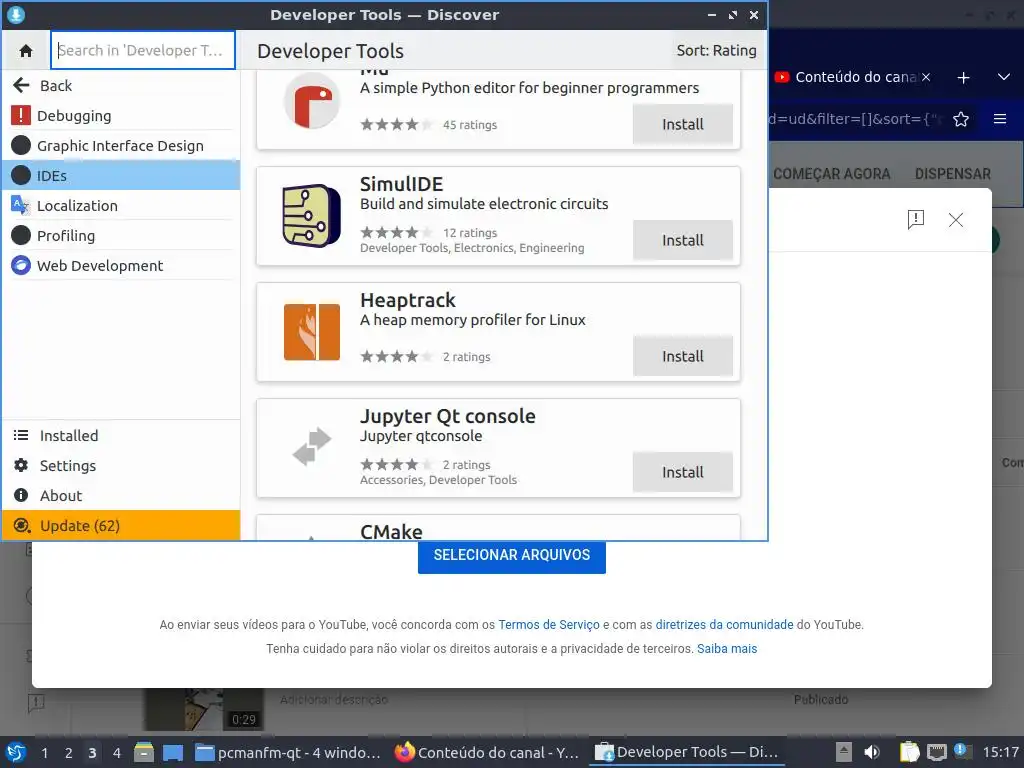Open the Installed applications list

coord(121,436)
